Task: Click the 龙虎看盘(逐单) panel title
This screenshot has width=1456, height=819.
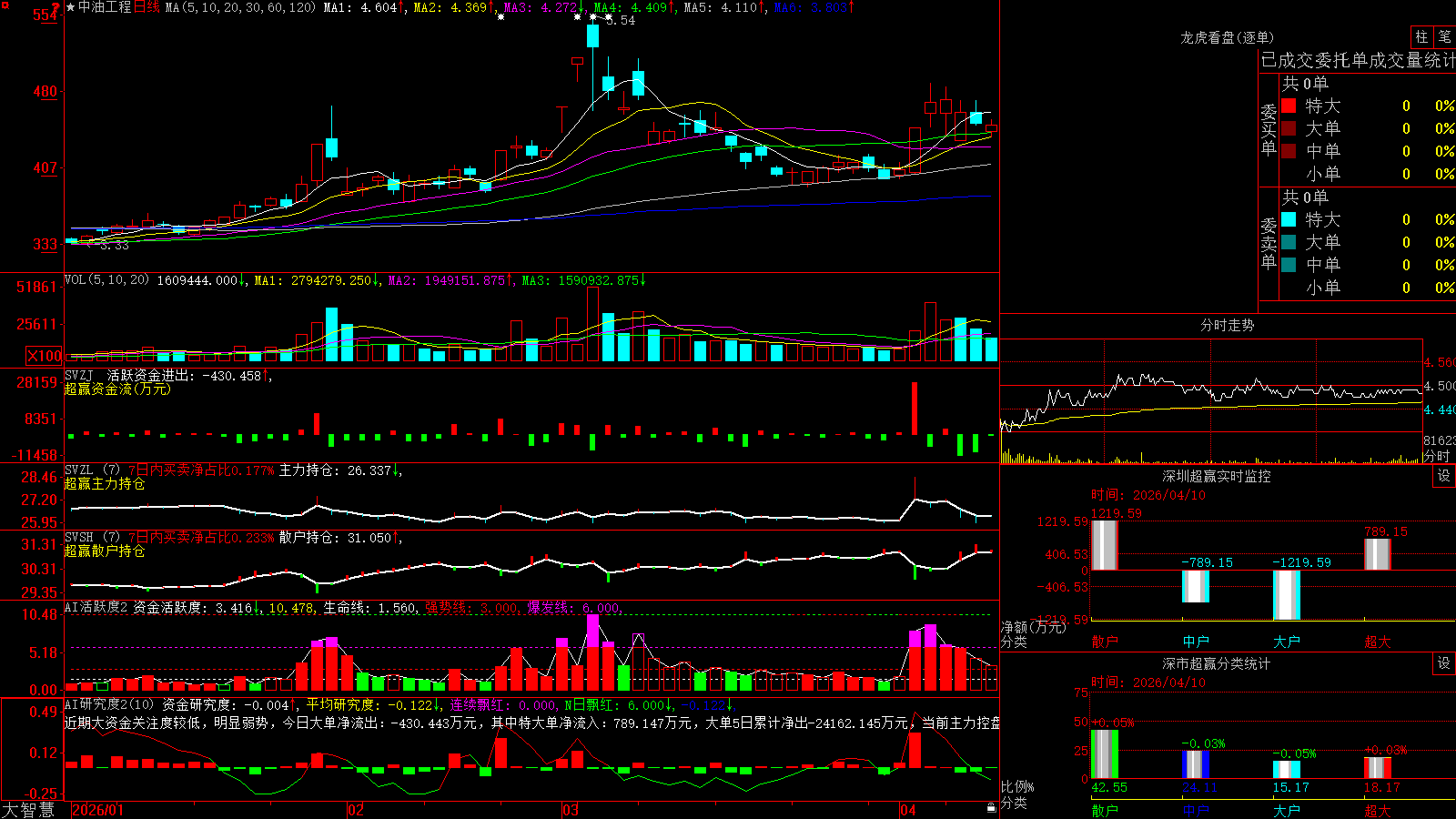Action: tap(1227, 37)
